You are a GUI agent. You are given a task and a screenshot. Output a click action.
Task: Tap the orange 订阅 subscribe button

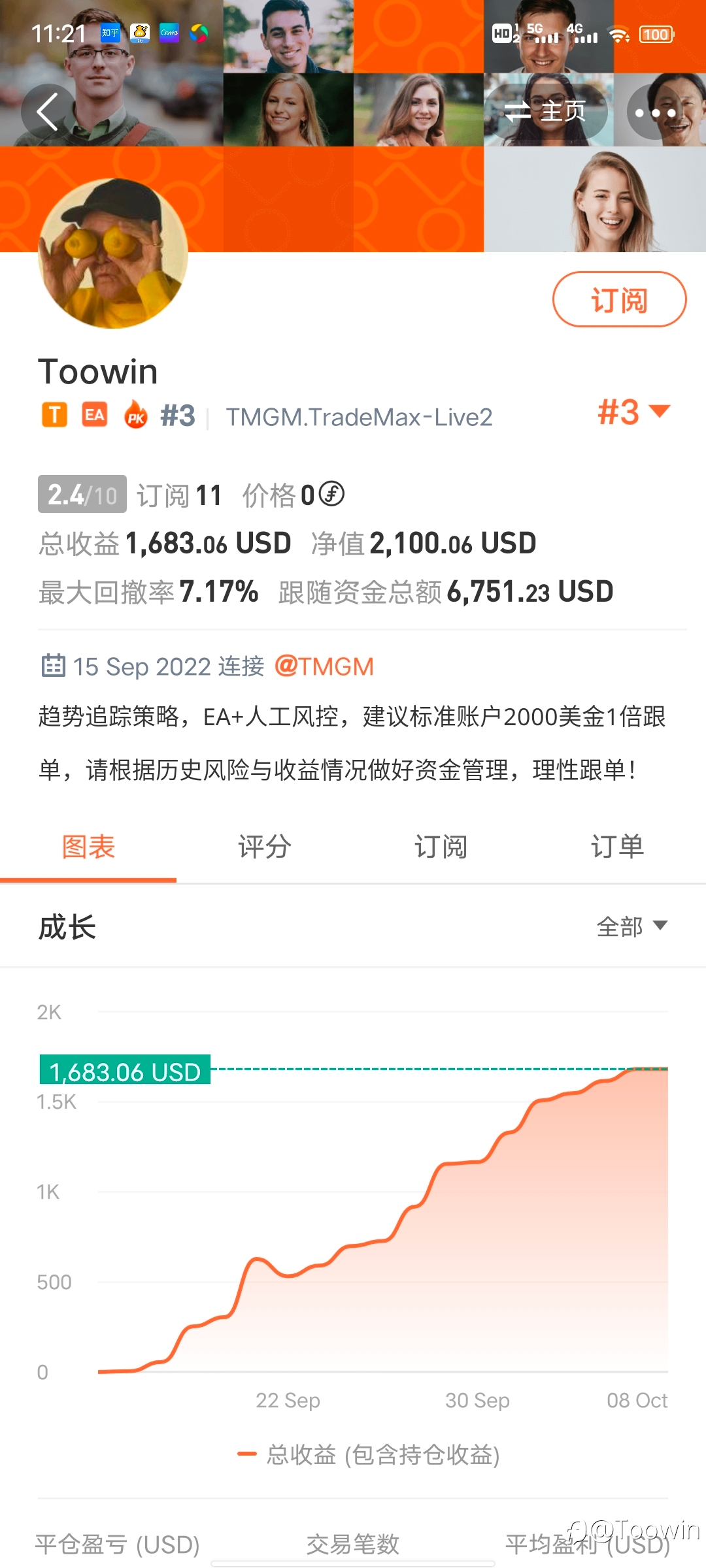click(619, 299)
